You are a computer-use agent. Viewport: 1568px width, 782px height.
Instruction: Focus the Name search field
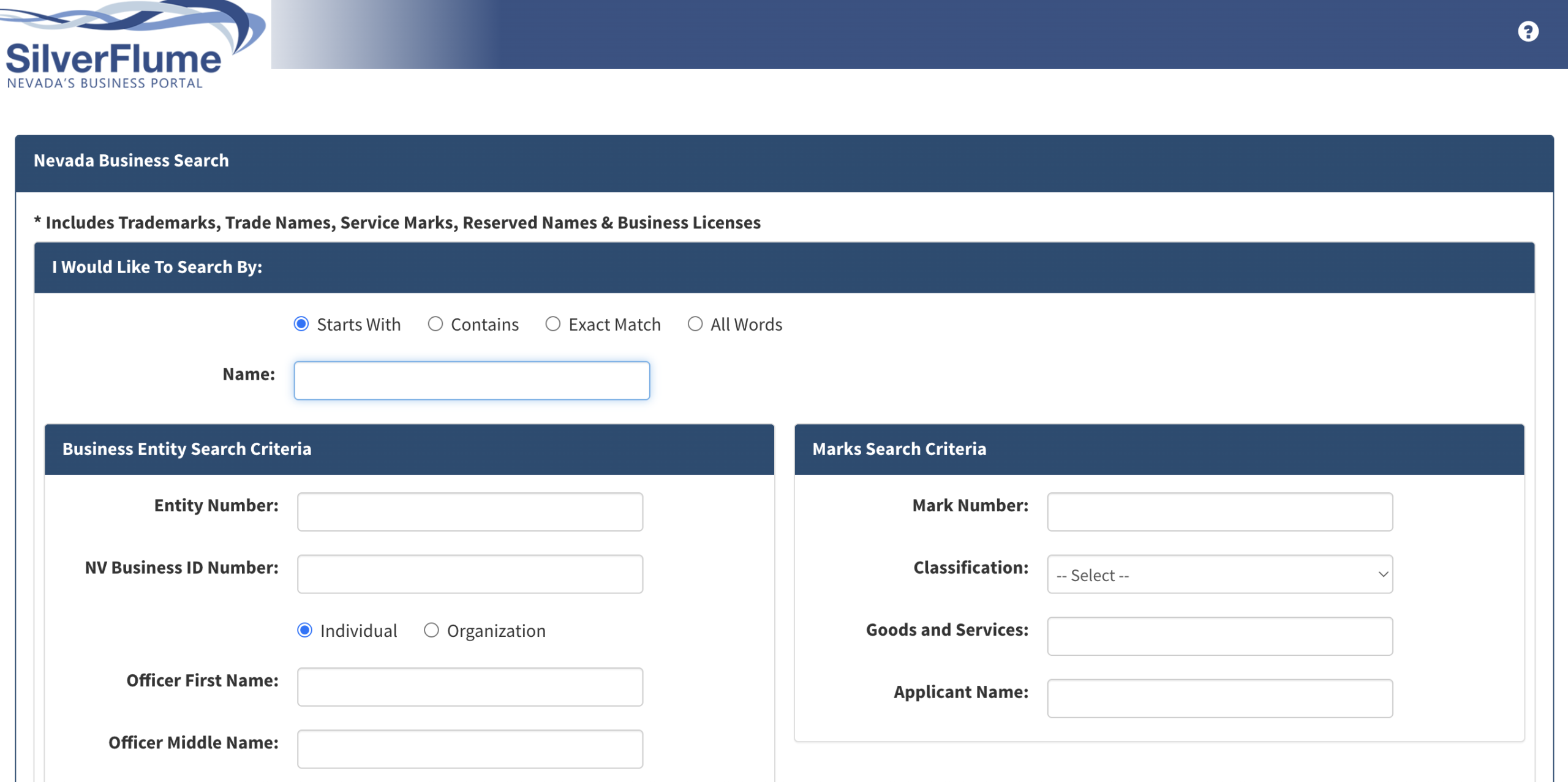click(x=472, y=380)
